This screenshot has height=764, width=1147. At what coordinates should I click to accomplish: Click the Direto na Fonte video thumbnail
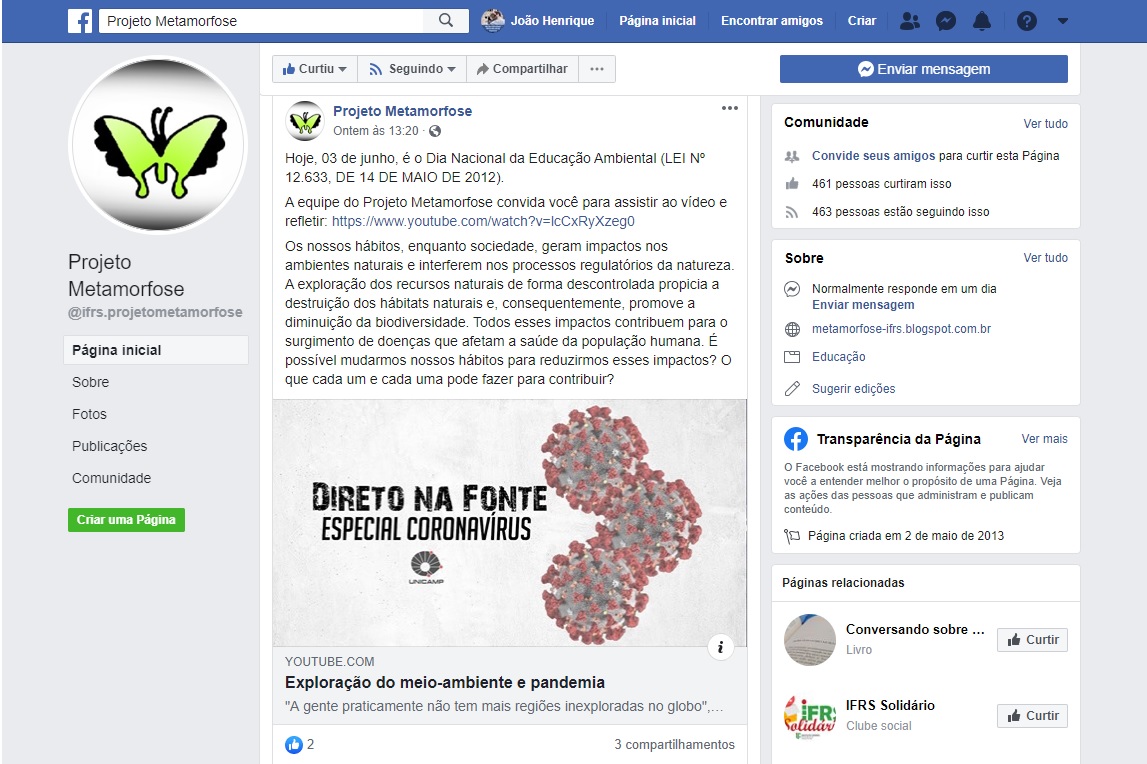pyautogui.click(x=510, y=523)
